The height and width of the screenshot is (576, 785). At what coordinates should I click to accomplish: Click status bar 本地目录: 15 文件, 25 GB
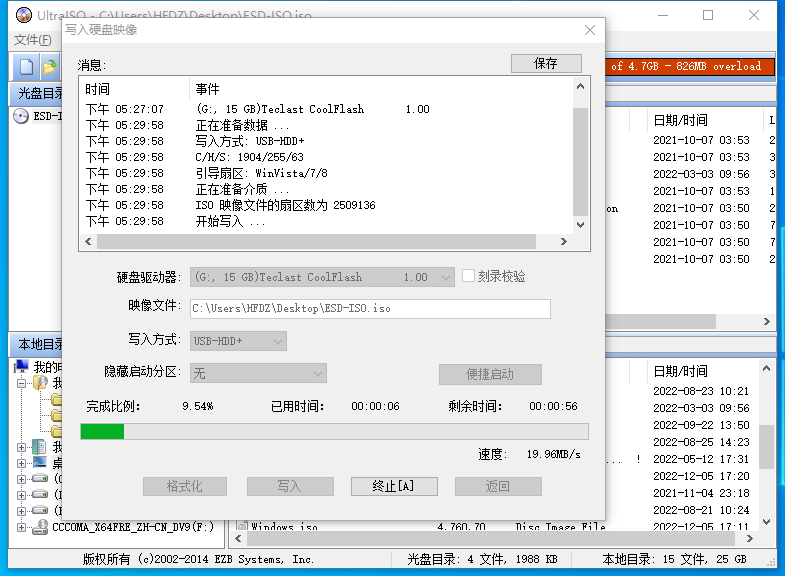point(674,559)
